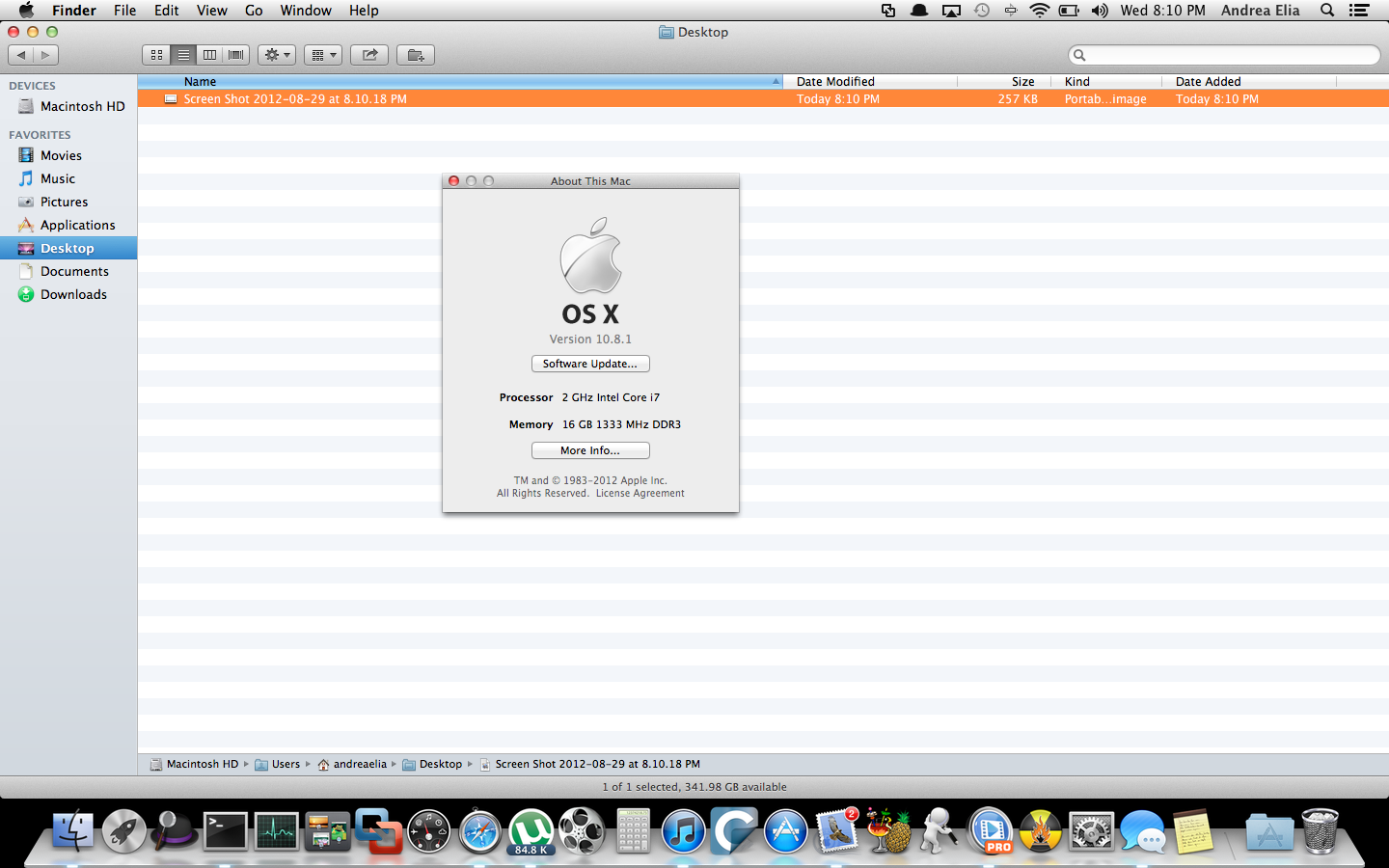Open Mail from the Dock
Image resolution: width=1389 pixels, height=868 pixels.
836,830
